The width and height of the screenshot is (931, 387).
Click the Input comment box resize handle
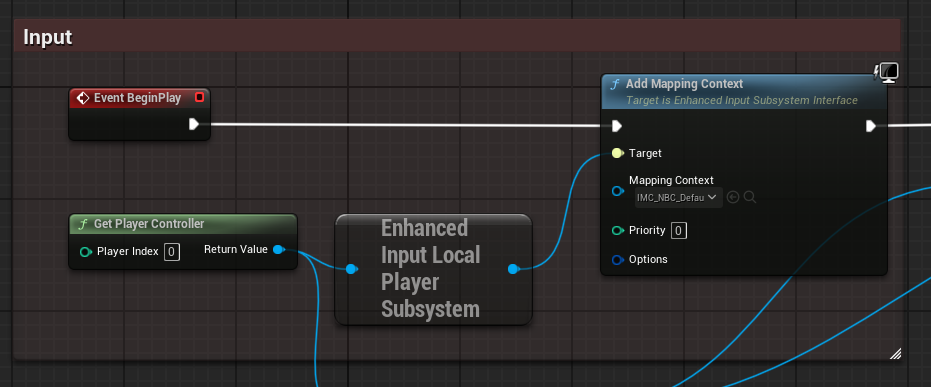point(895,354)
